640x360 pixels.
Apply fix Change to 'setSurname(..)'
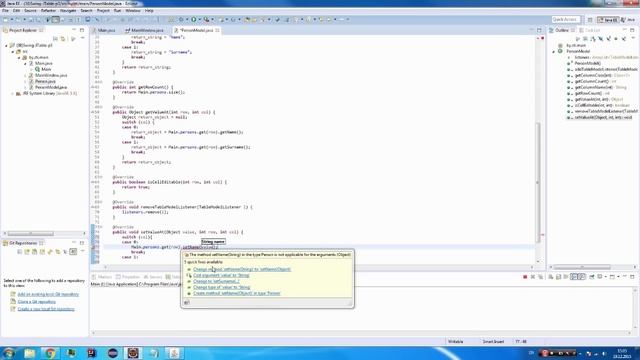(x=216, y=281)
